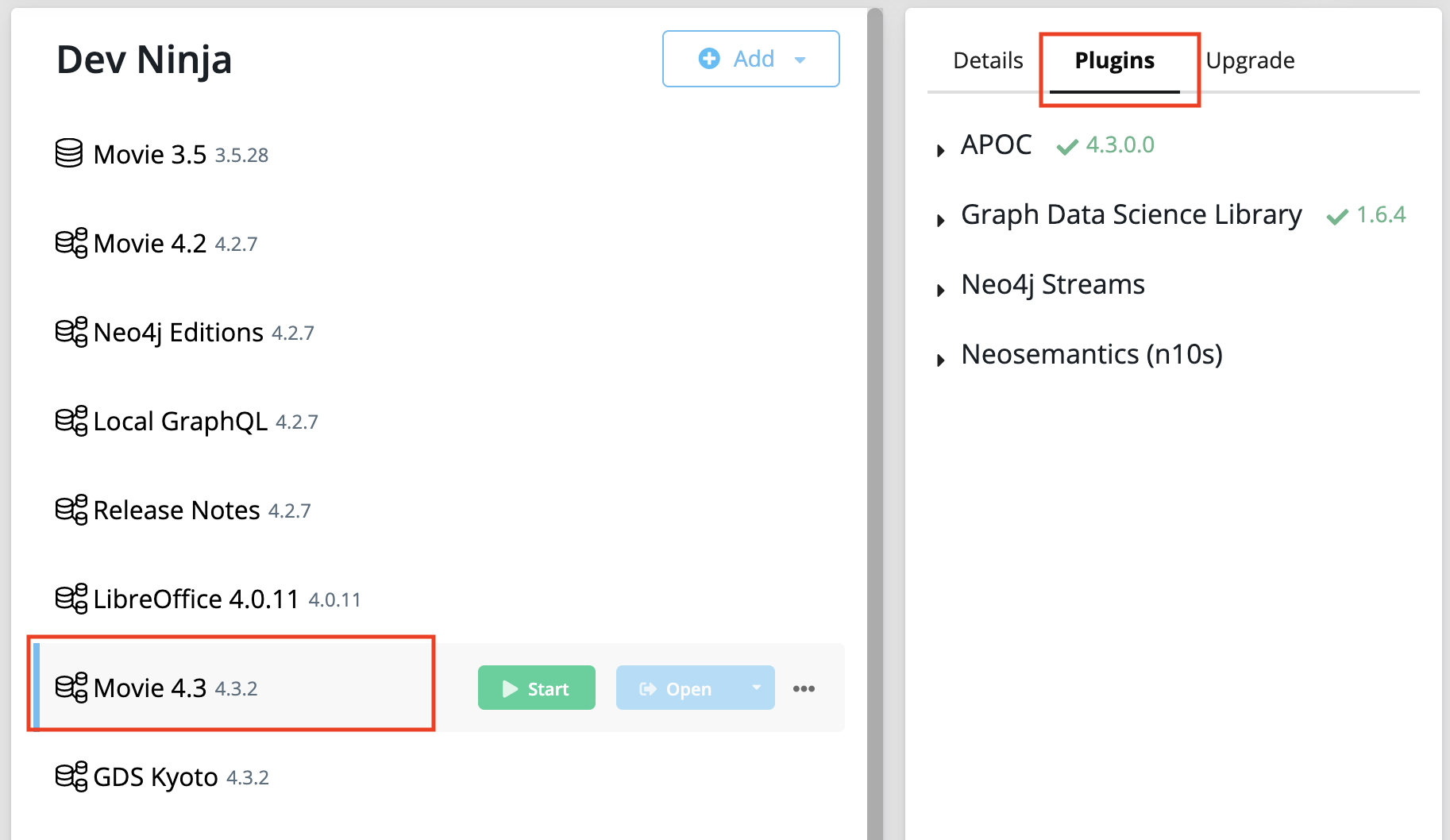
Task: Open the three-dot menu for Movie 4.3
Action: point(804,688)
